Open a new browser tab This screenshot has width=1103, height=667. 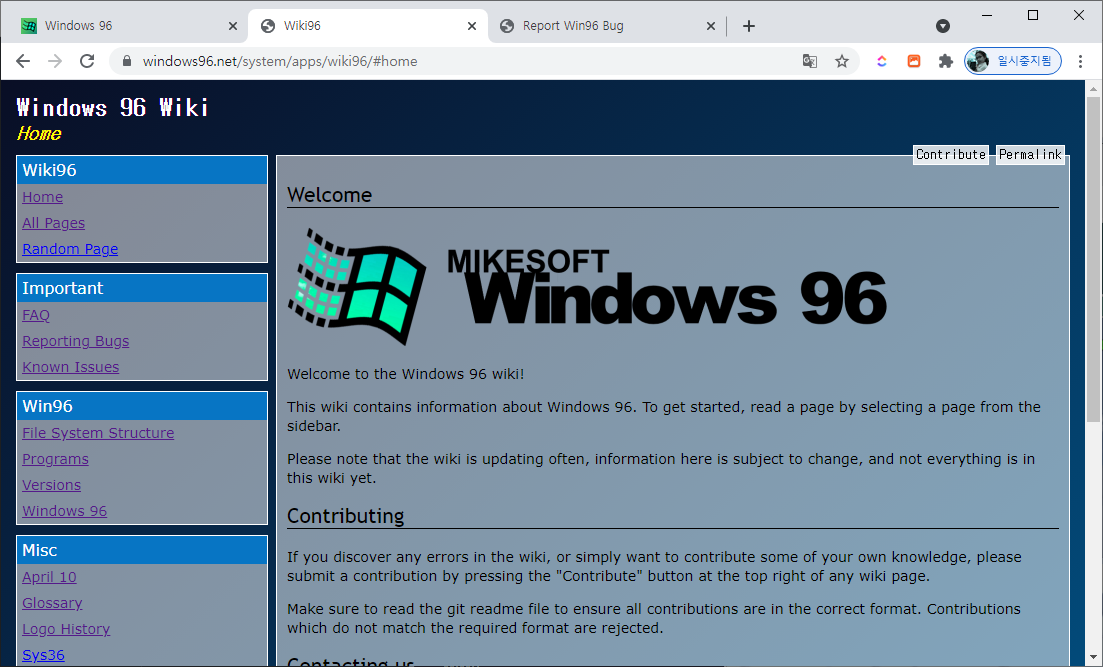pyautogui.click(x=749, y=26)
